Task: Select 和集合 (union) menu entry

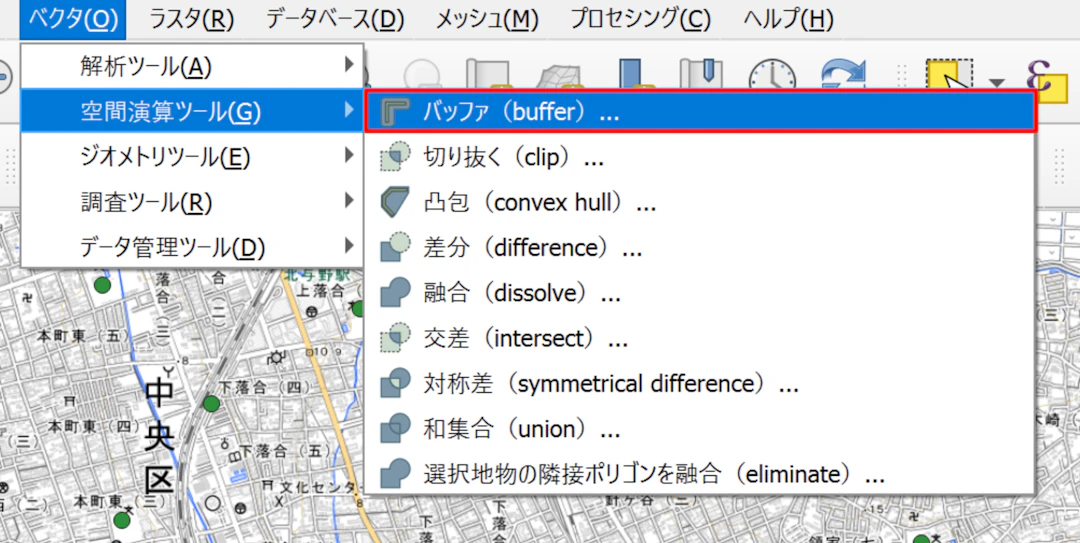Action: 522,429
